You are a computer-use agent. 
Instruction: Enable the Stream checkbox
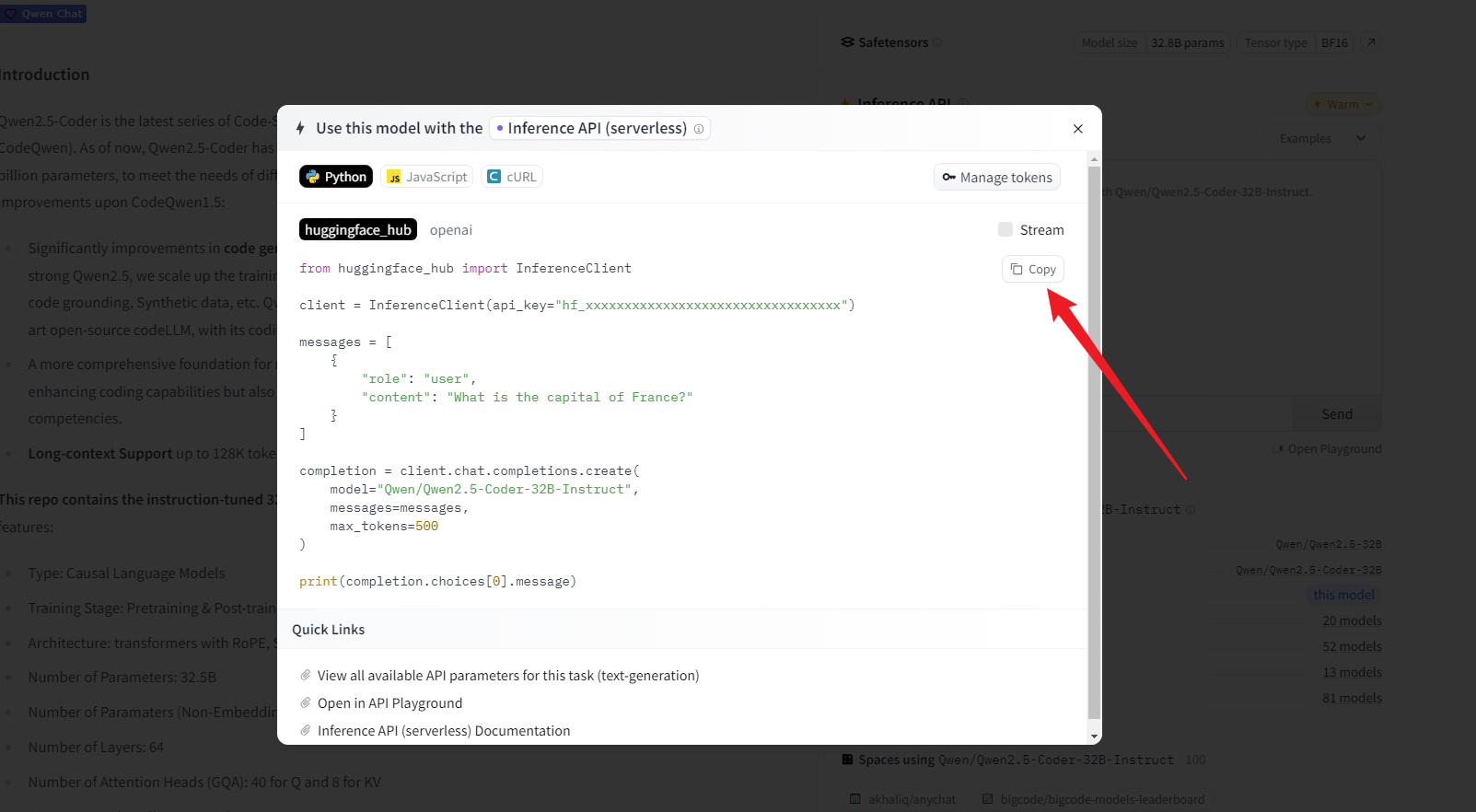tap(1005, 229)
